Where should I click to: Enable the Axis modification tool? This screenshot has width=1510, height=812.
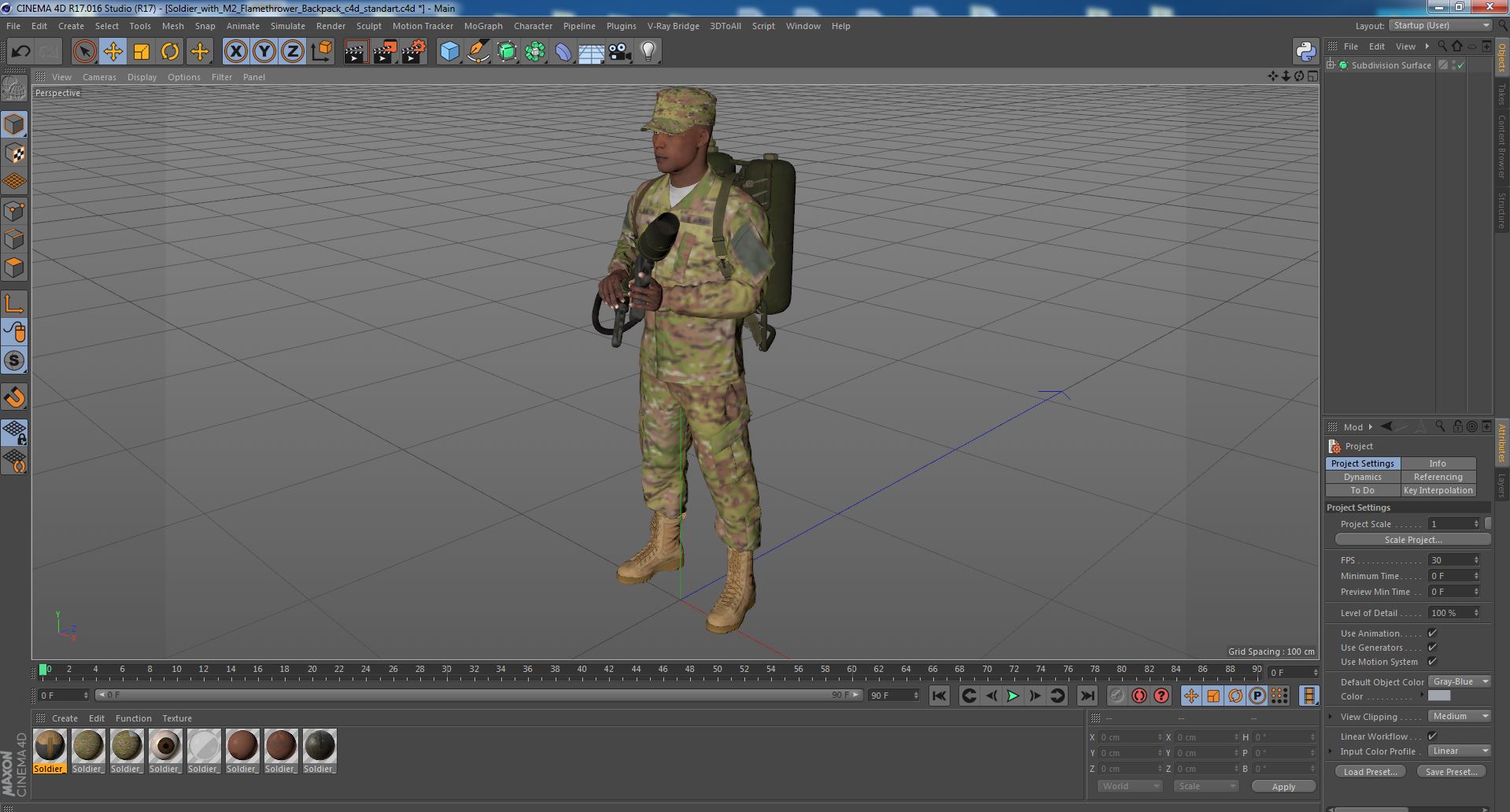14,304
